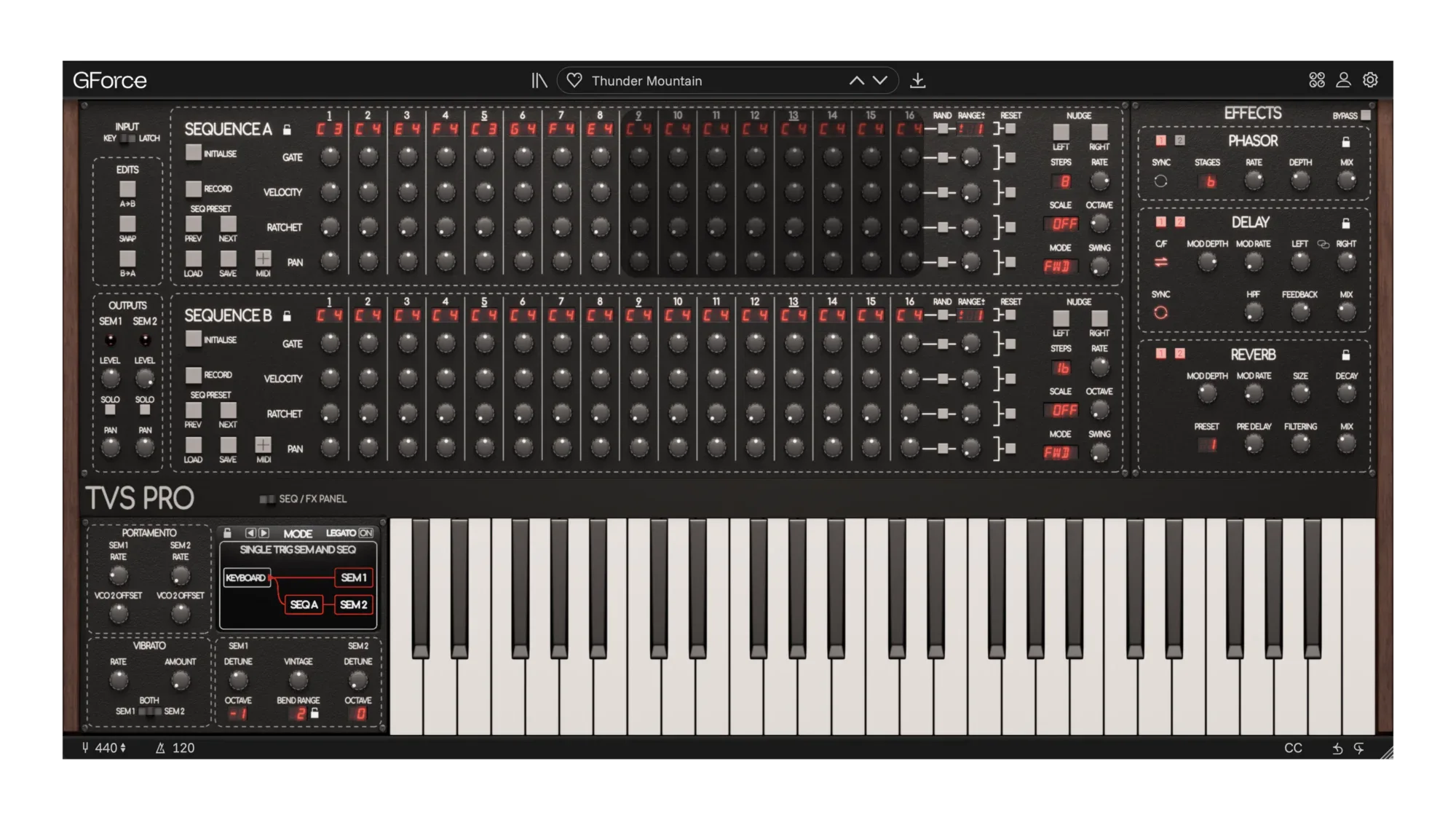Toggle the Reverb lock icon
This screenshot has height=820, width=1456.
[1346, 355]
